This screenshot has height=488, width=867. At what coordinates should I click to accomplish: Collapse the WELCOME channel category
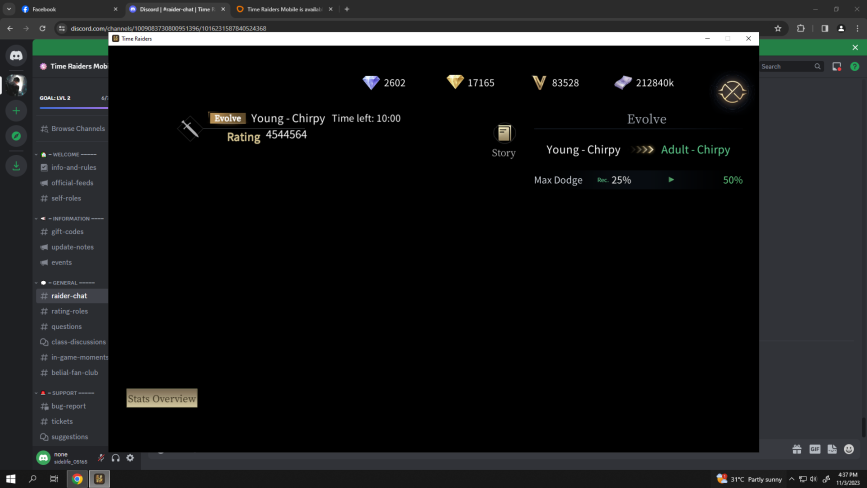[72, 155]
